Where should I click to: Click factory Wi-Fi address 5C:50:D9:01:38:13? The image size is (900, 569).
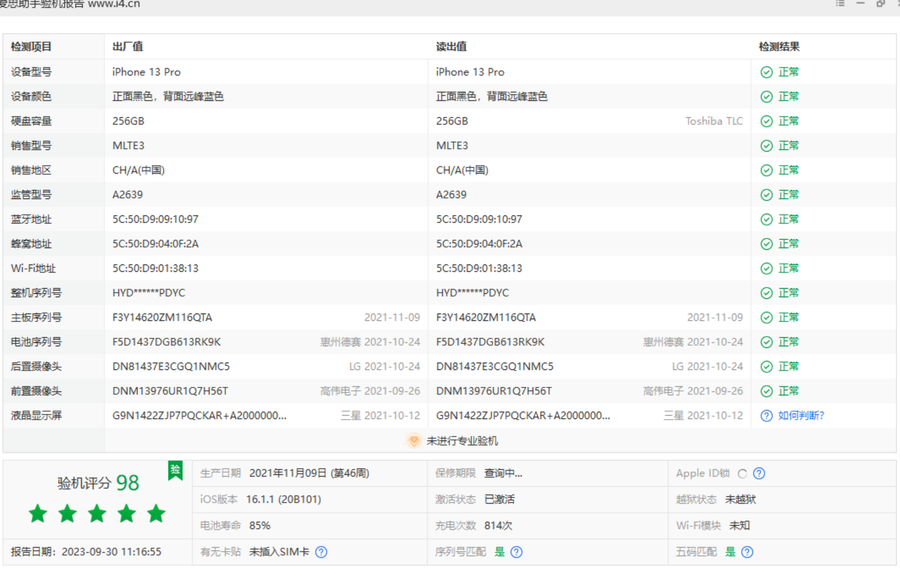pos(156,269)
